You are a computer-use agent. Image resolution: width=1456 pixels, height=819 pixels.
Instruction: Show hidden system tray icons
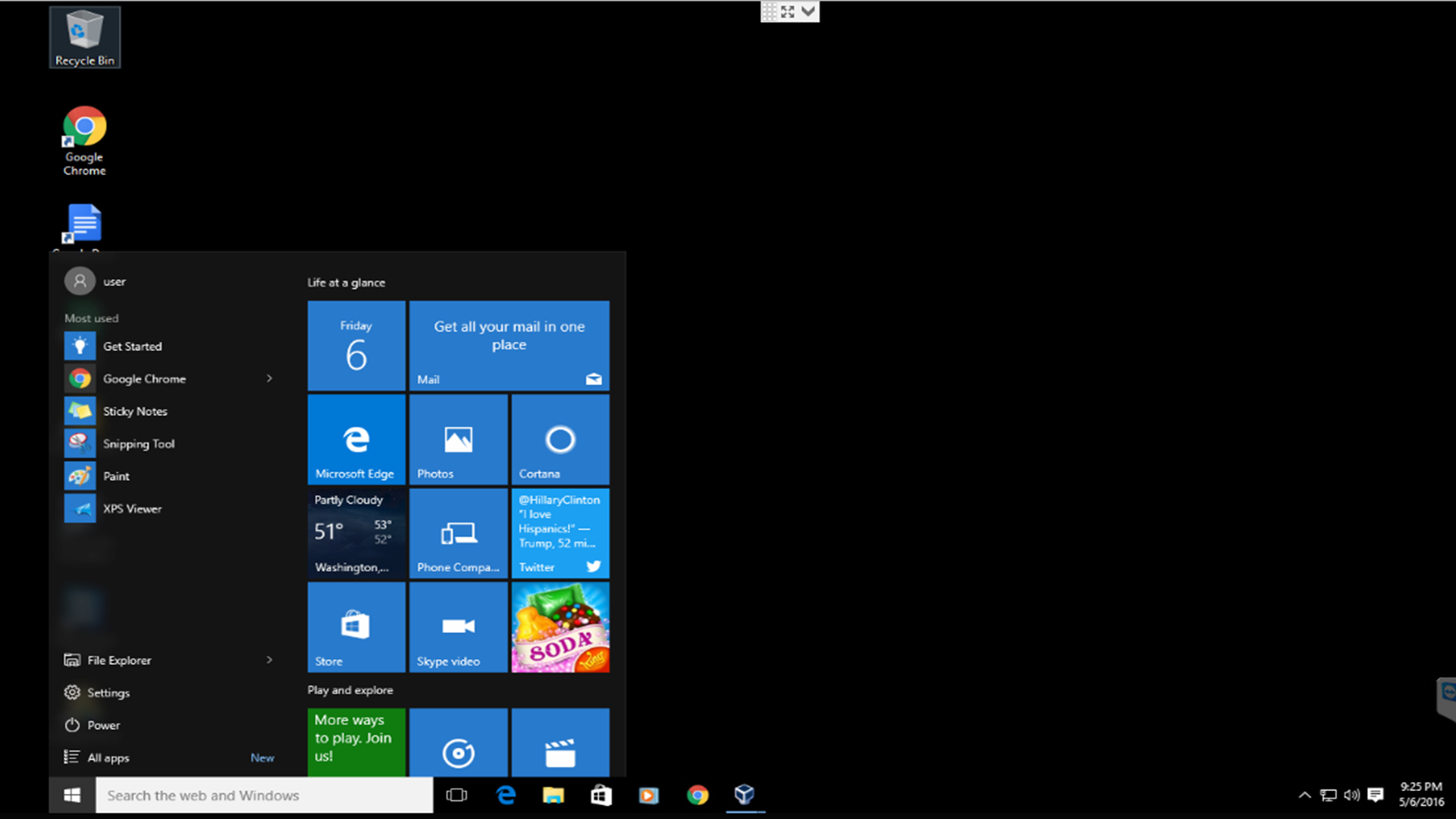[1304, 795]
